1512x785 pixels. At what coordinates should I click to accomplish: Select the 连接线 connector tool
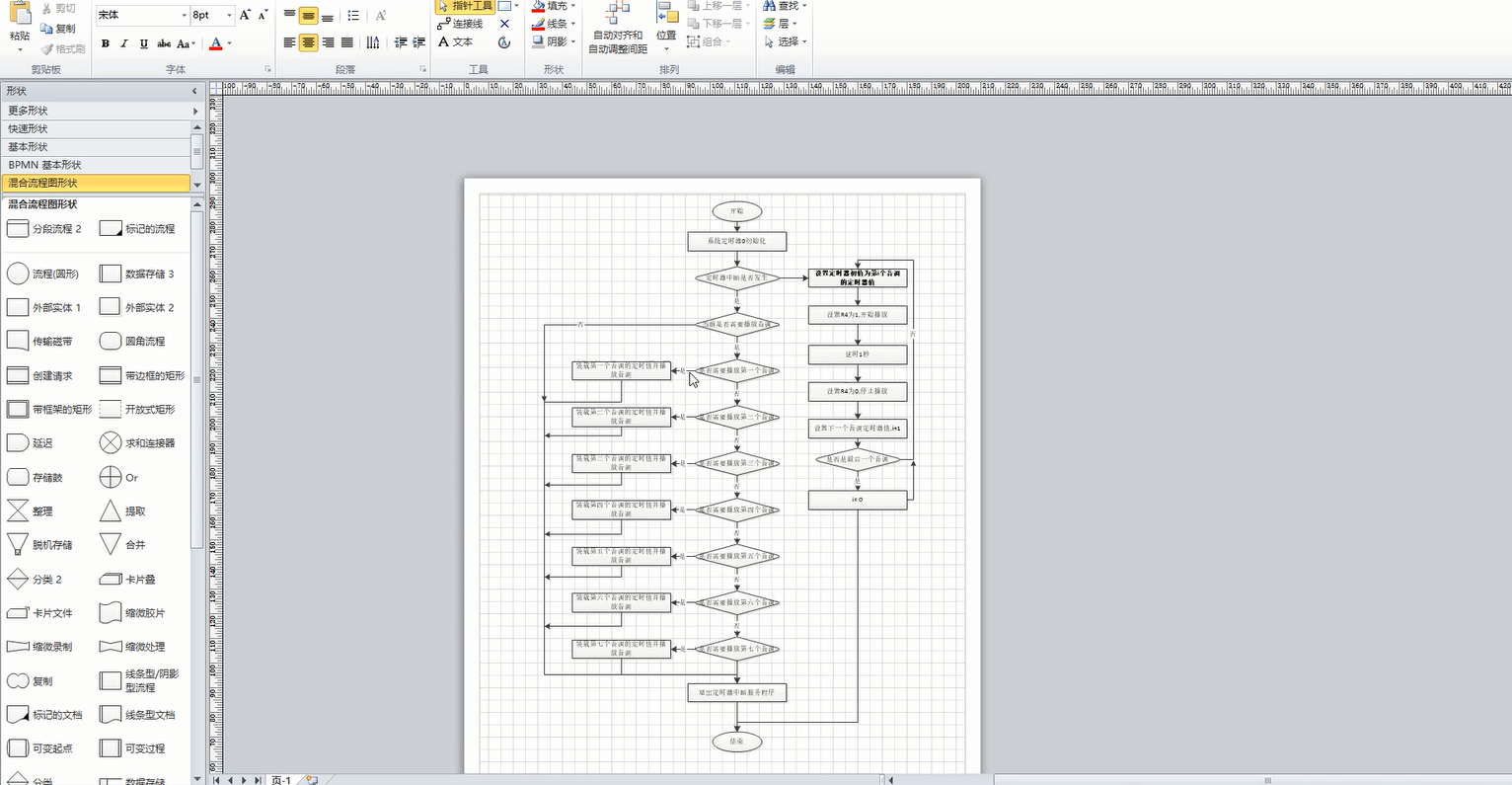(x=460, y=24)
